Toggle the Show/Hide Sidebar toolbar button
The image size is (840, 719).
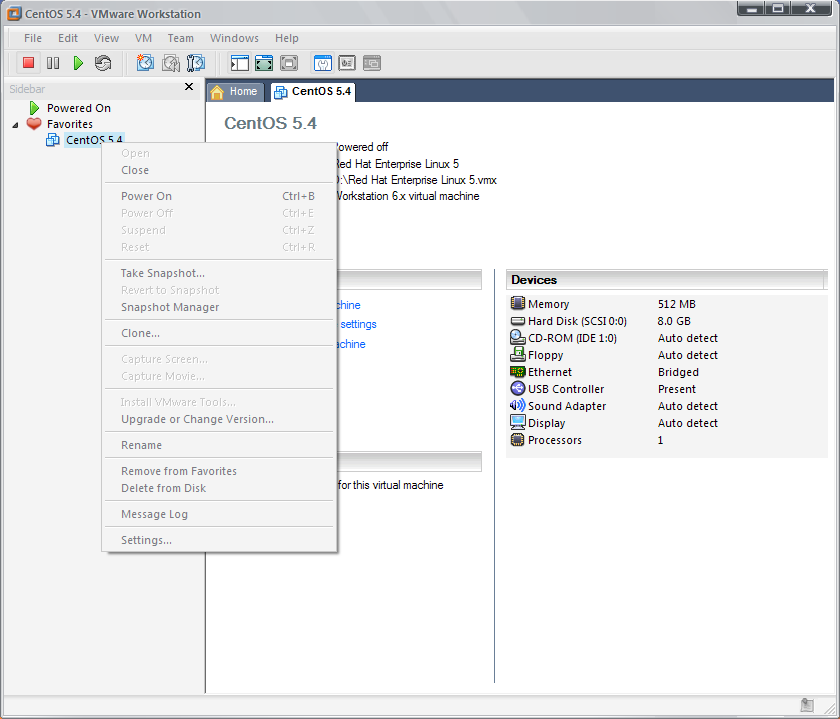pos(239,63)
